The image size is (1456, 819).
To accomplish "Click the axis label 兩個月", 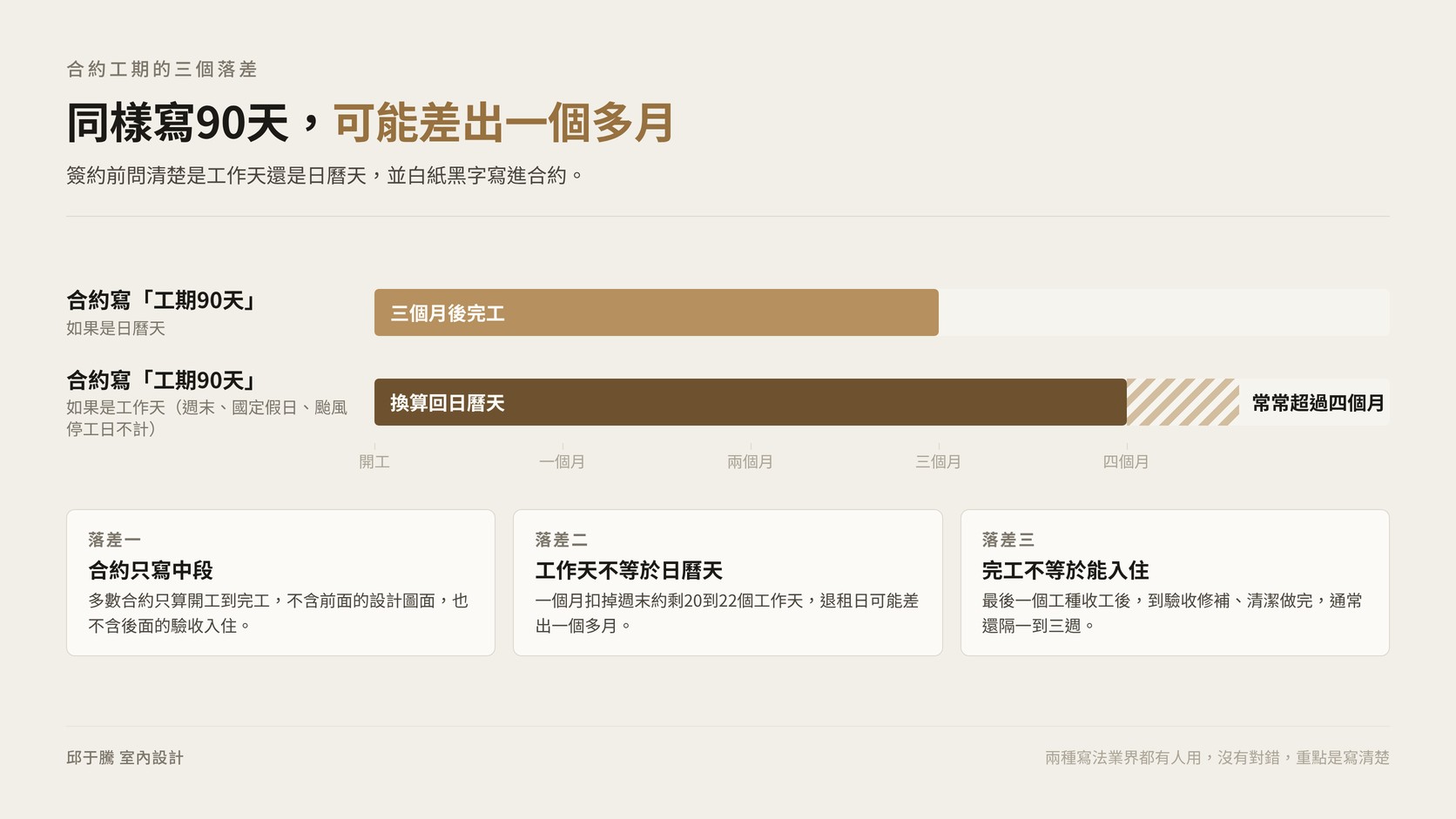I will pos(751,461).
